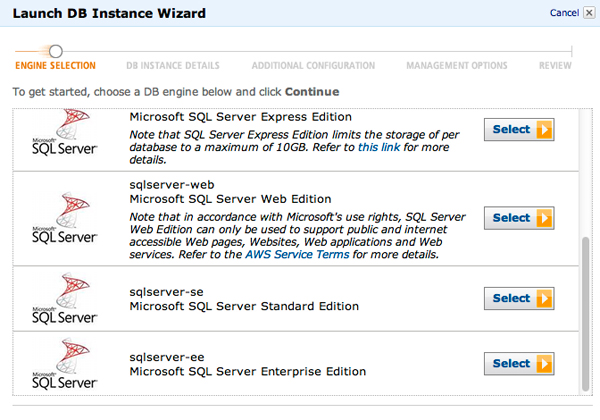Cancel the Launch DB Instance Wizard
This screenshot has width=600, height=420.
click(x=564, y=13)
